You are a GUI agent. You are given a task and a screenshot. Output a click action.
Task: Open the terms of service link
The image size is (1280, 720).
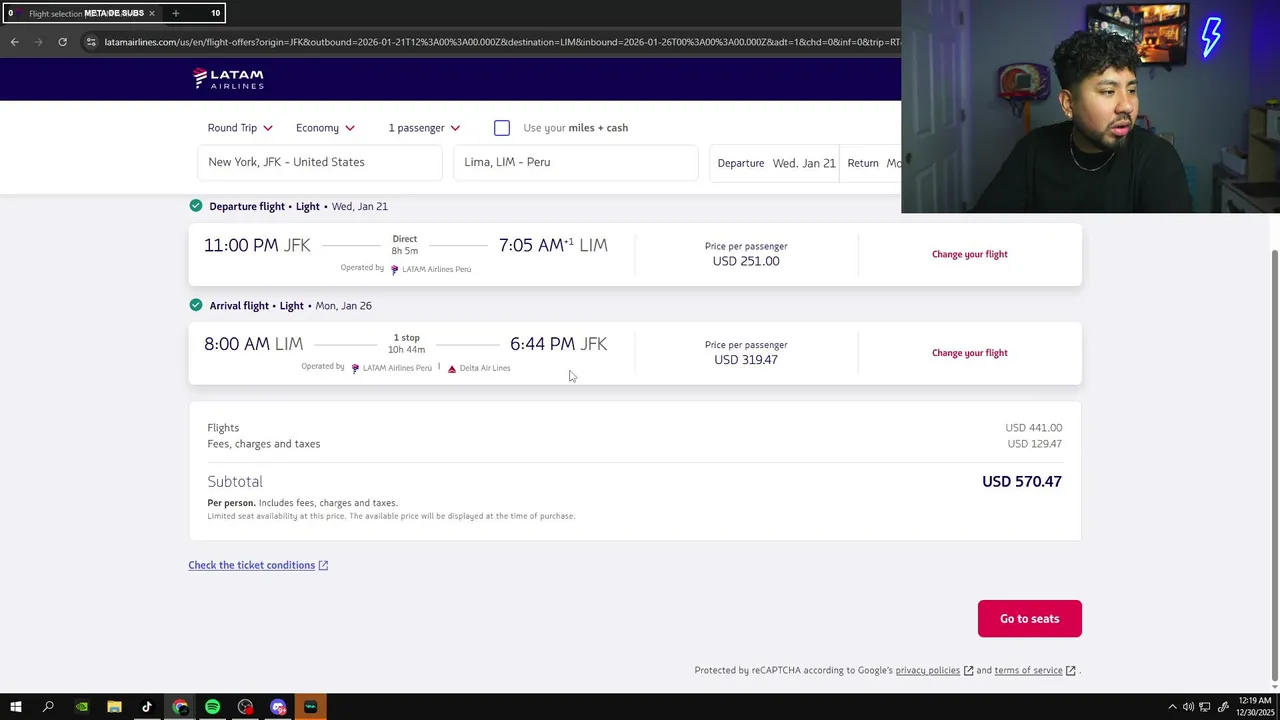[1028, 670]
